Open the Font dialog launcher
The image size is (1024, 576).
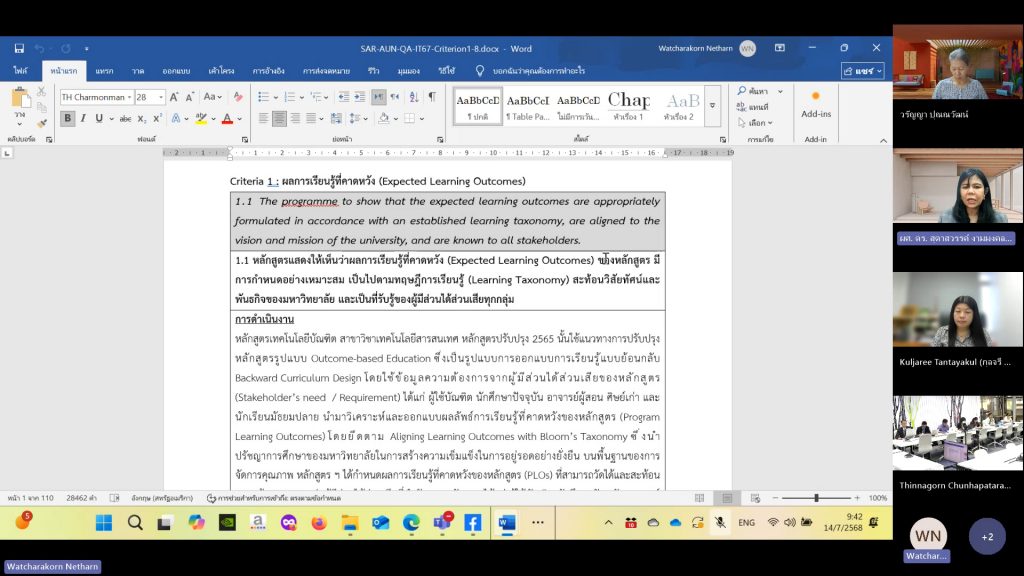point(245,140)
